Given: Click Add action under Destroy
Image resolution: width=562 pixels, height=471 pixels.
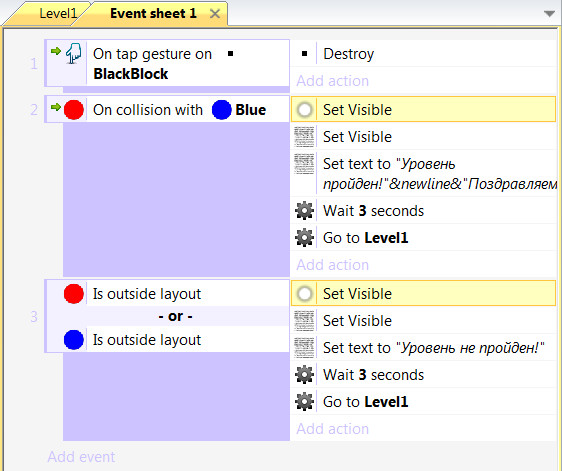Looking at the screenshot, I should coord(333,81).
